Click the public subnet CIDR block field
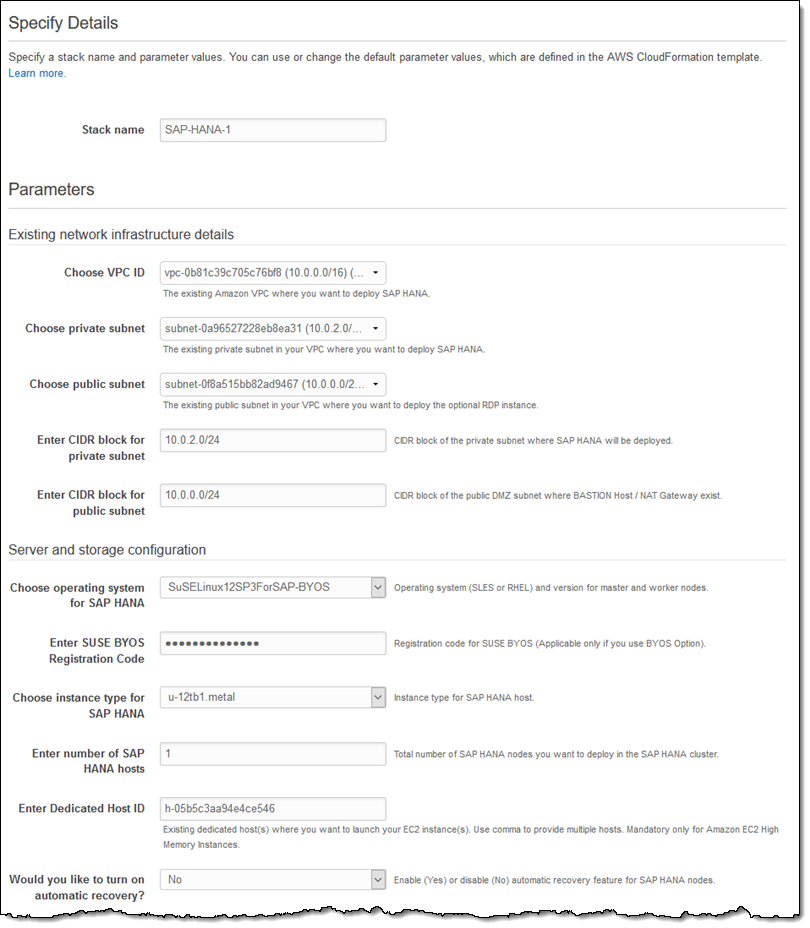The width and height of the screenshot is (810, 928). coord(272,495)
